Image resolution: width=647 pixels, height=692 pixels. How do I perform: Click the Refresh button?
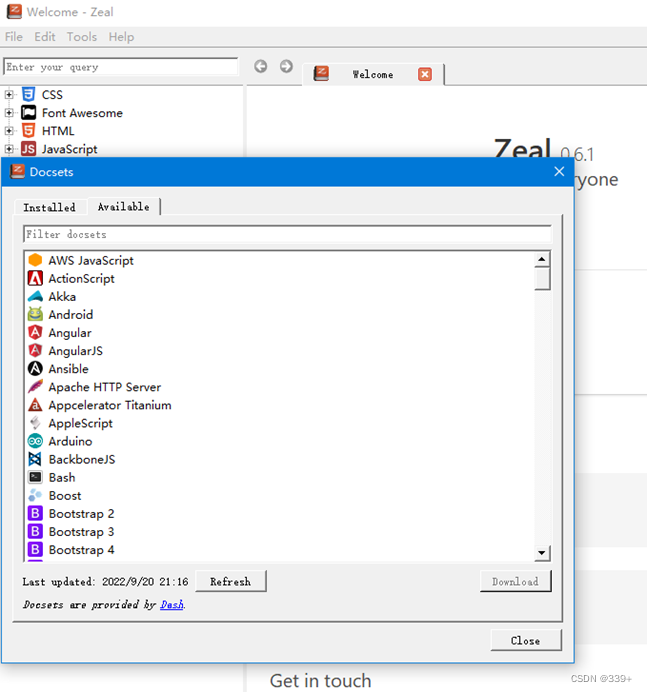pyautogui.click(x=231, y=581)
